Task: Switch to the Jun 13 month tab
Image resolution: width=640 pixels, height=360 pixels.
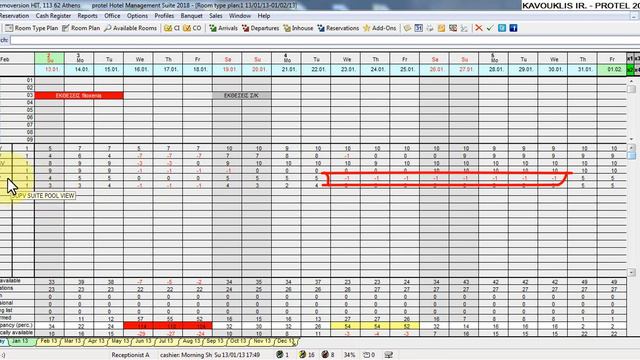Action: click(143, 341)
